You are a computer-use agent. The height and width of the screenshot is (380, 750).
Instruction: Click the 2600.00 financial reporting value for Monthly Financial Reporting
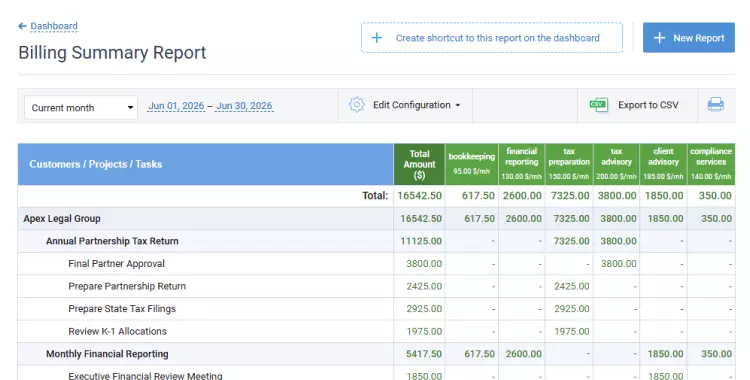[x=524, y=354]
